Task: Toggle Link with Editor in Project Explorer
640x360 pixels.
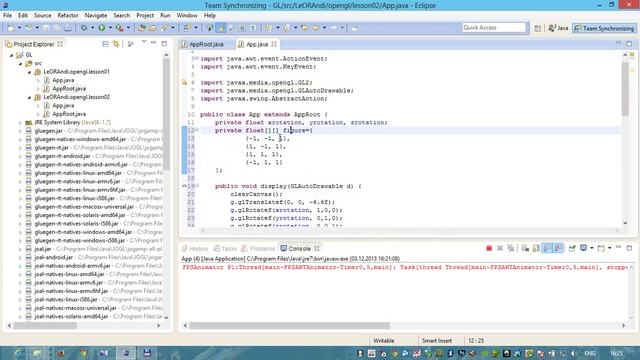Action: click(x=116, y=44)
